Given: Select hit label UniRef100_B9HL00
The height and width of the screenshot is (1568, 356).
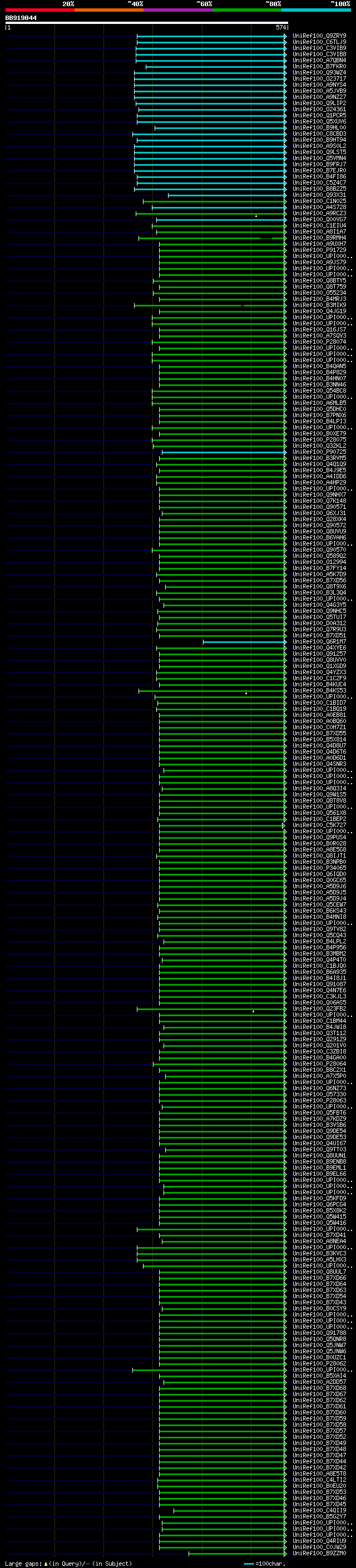Looking at the screenshot, I should pyautogui.click(x=319, y=128).
